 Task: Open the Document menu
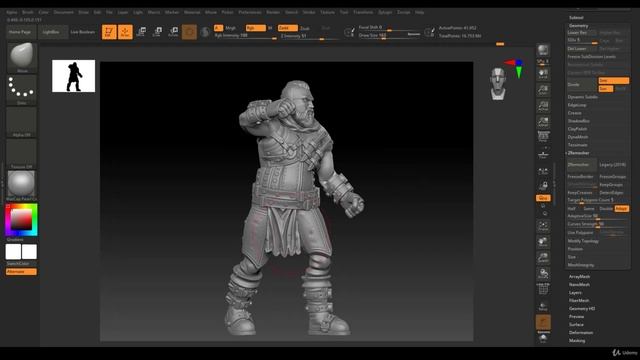(64, 12)
